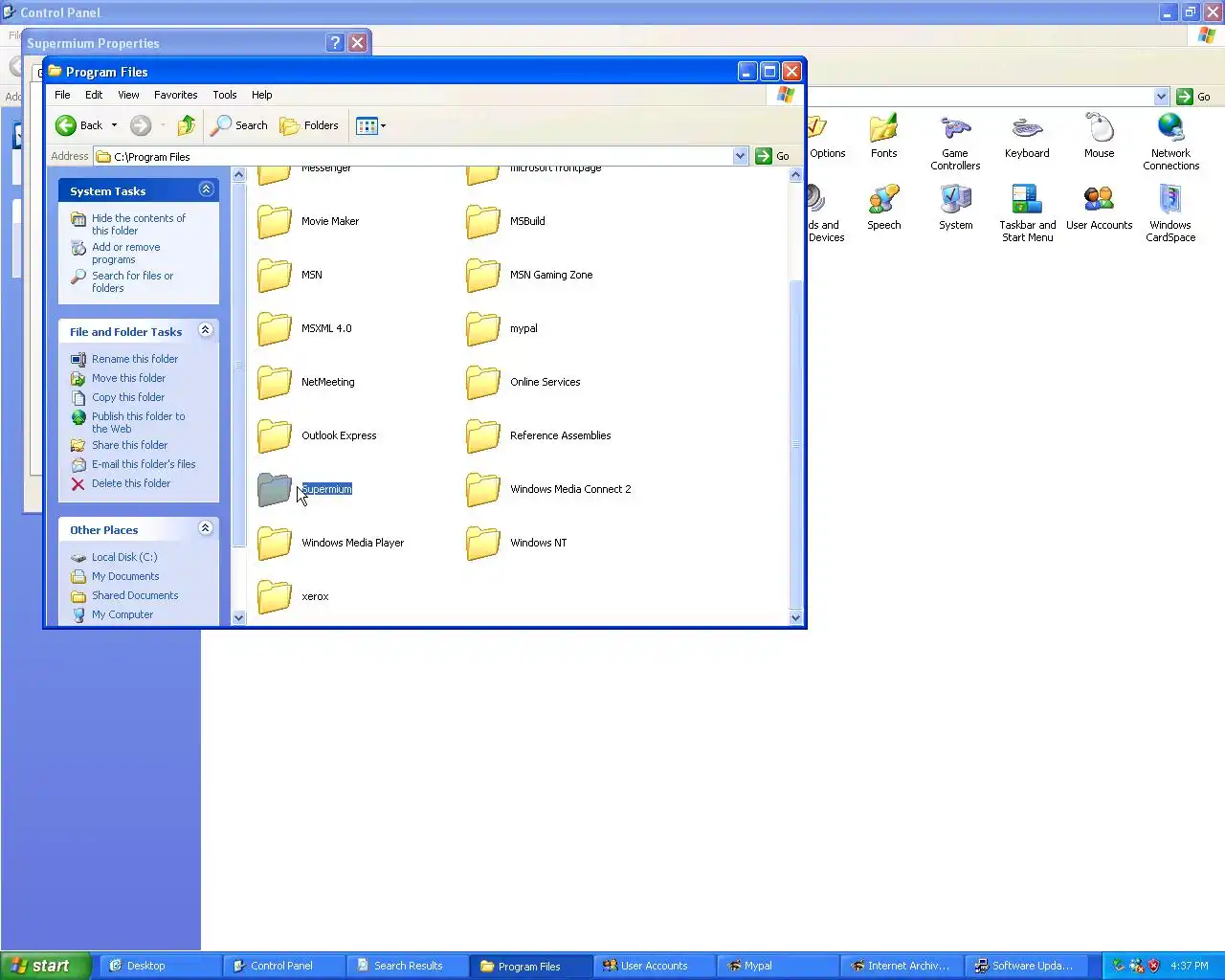Click Go next to Program Files address
Viewport: 1225px width, 980px height.
(x=773, y=156)
